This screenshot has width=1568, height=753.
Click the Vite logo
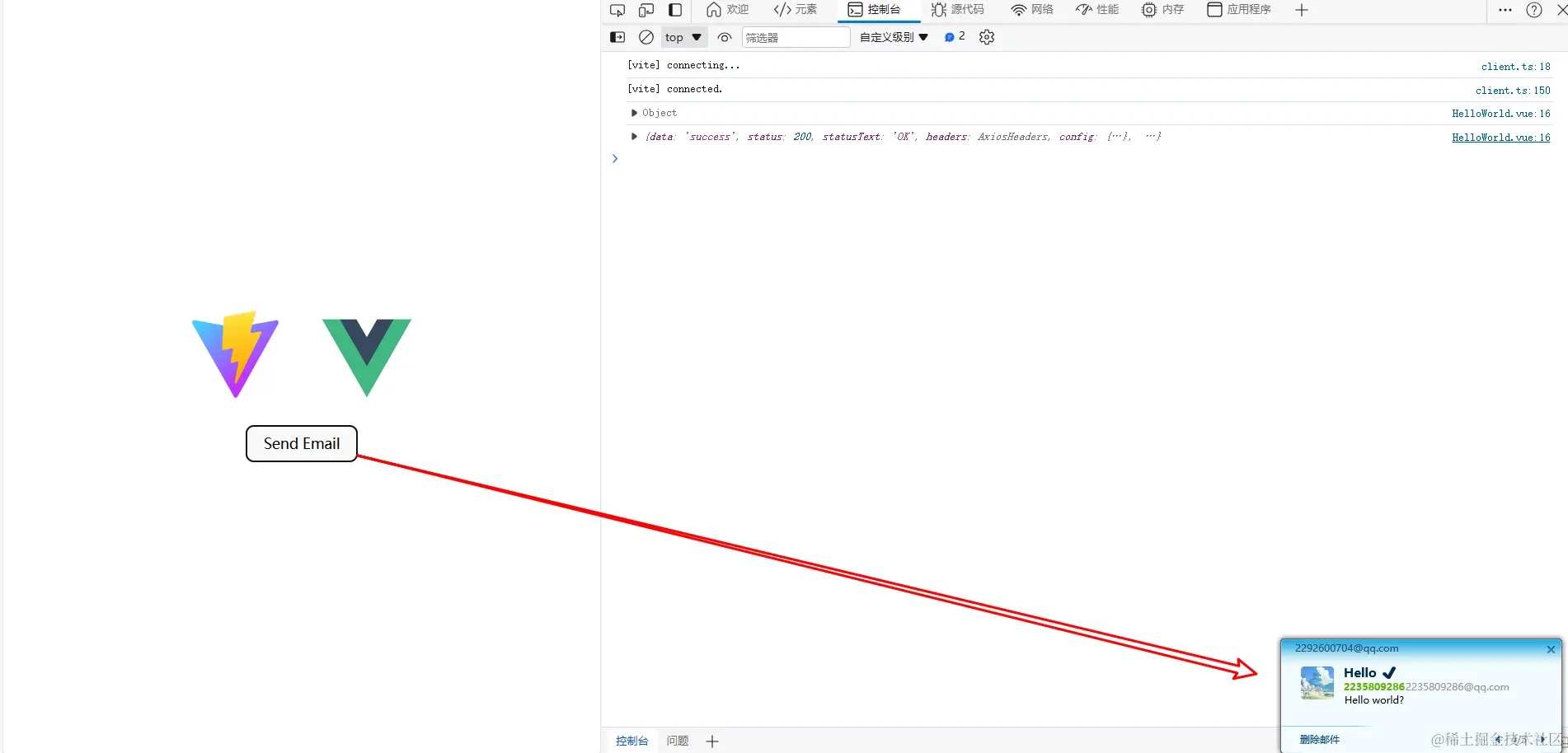235,354
